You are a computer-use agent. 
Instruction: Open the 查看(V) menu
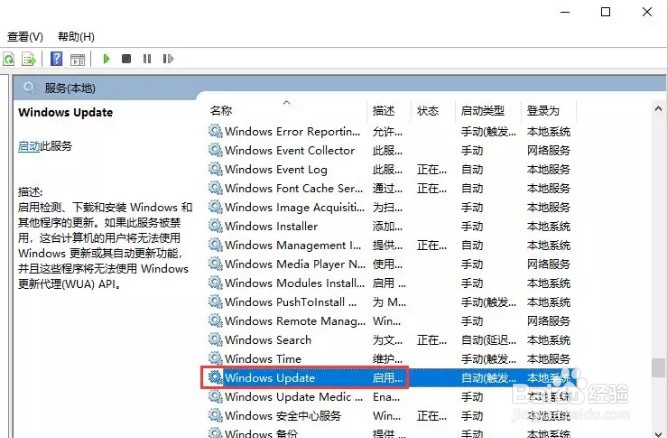coord(25,37)
